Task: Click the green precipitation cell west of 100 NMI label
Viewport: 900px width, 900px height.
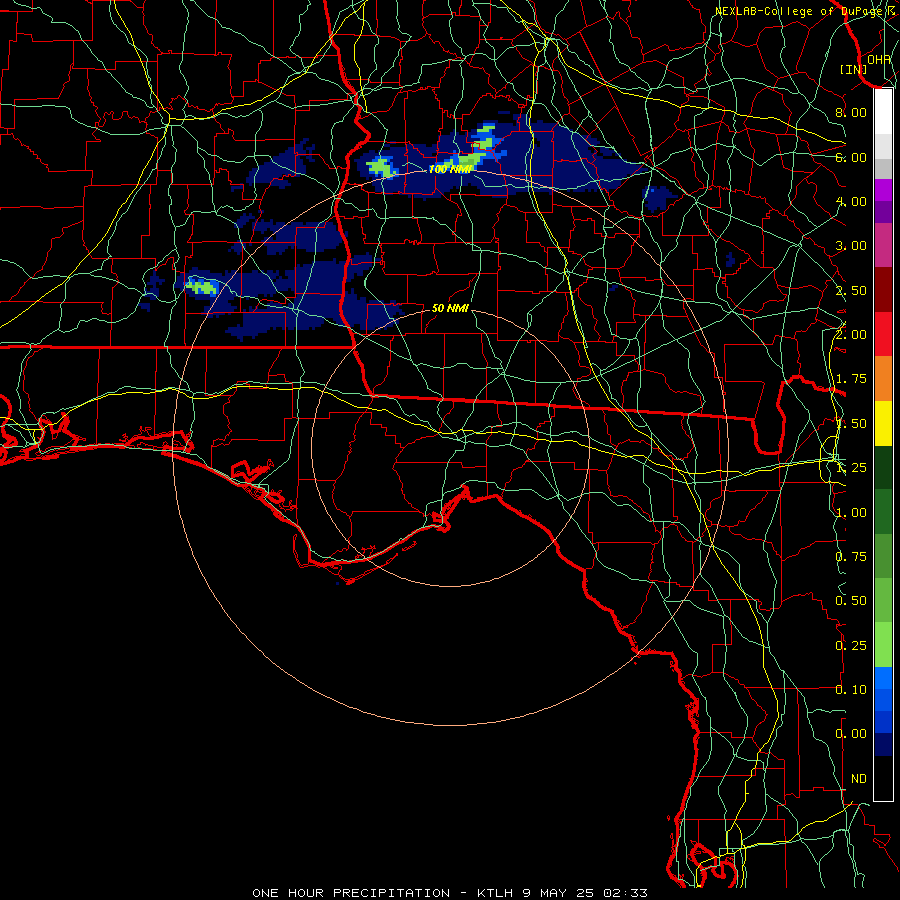Action: click(x=381, y=167)
